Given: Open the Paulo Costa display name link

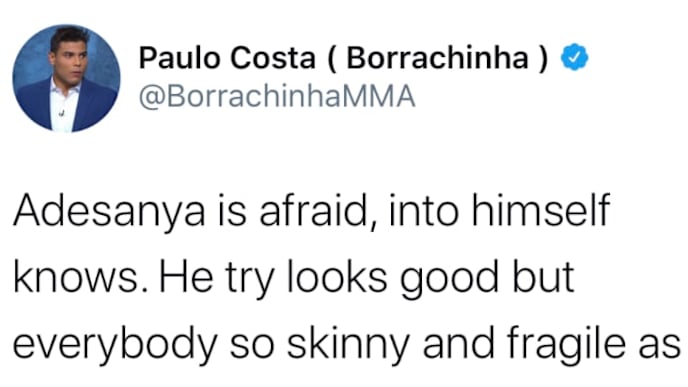Looking at the screenshot, I should coord(344,57).
